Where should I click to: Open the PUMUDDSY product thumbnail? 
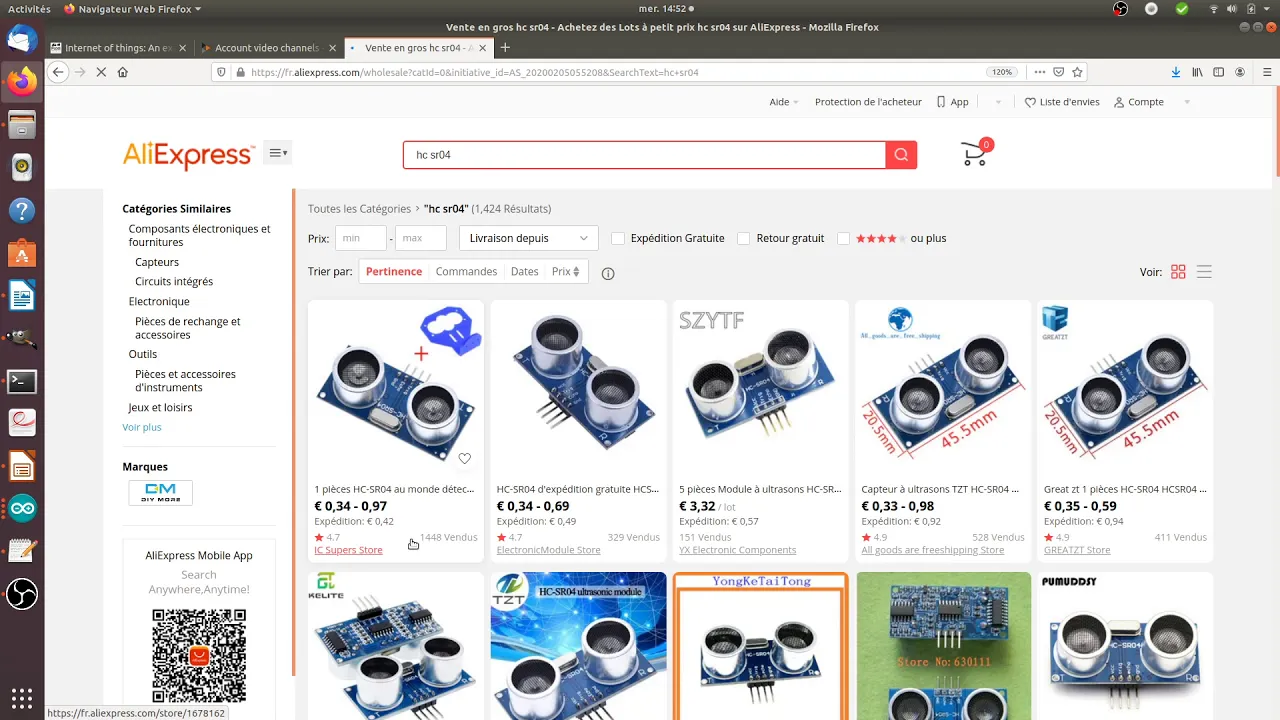pyautogui.click(x=1125, y=646)
